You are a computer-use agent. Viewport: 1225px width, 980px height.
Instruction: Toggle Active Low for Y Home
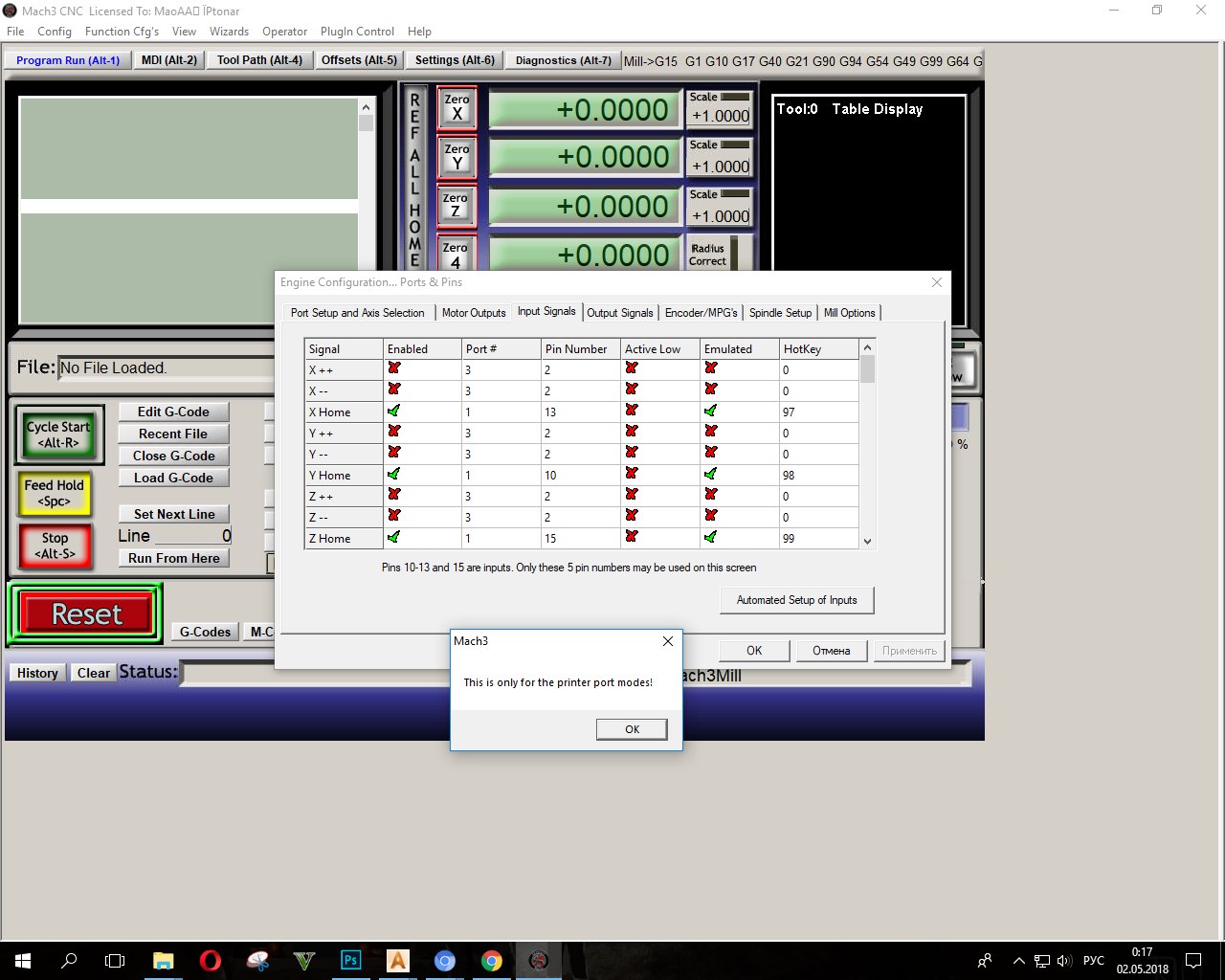click(632, 474)
